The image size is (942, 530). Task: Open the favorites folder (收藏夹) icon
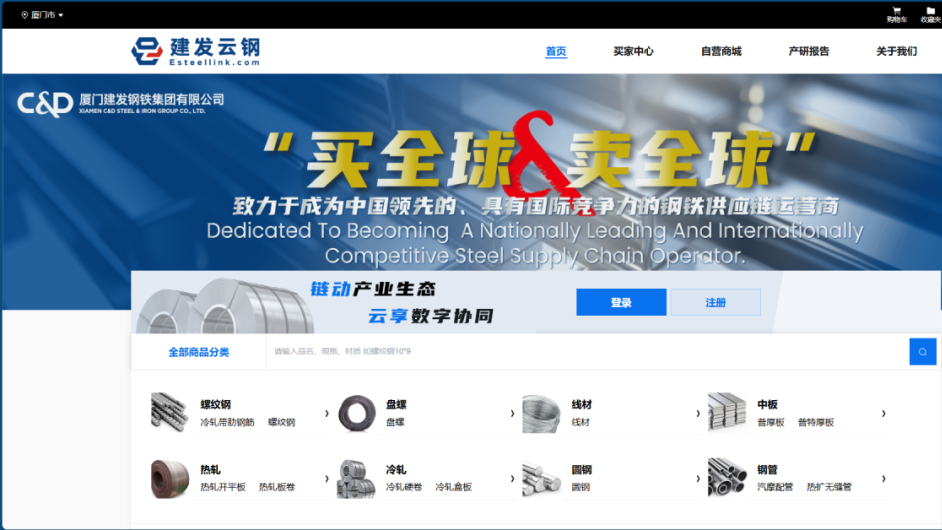click(930, 12)
